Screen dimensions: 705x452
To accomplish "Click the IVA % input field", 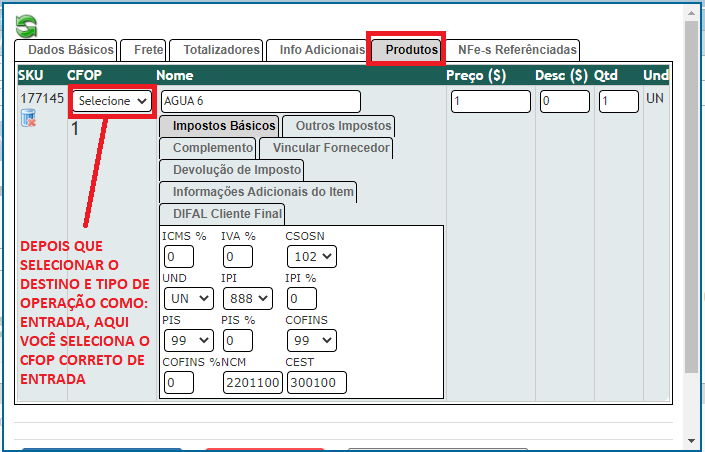I will click(x=237, y=256).
